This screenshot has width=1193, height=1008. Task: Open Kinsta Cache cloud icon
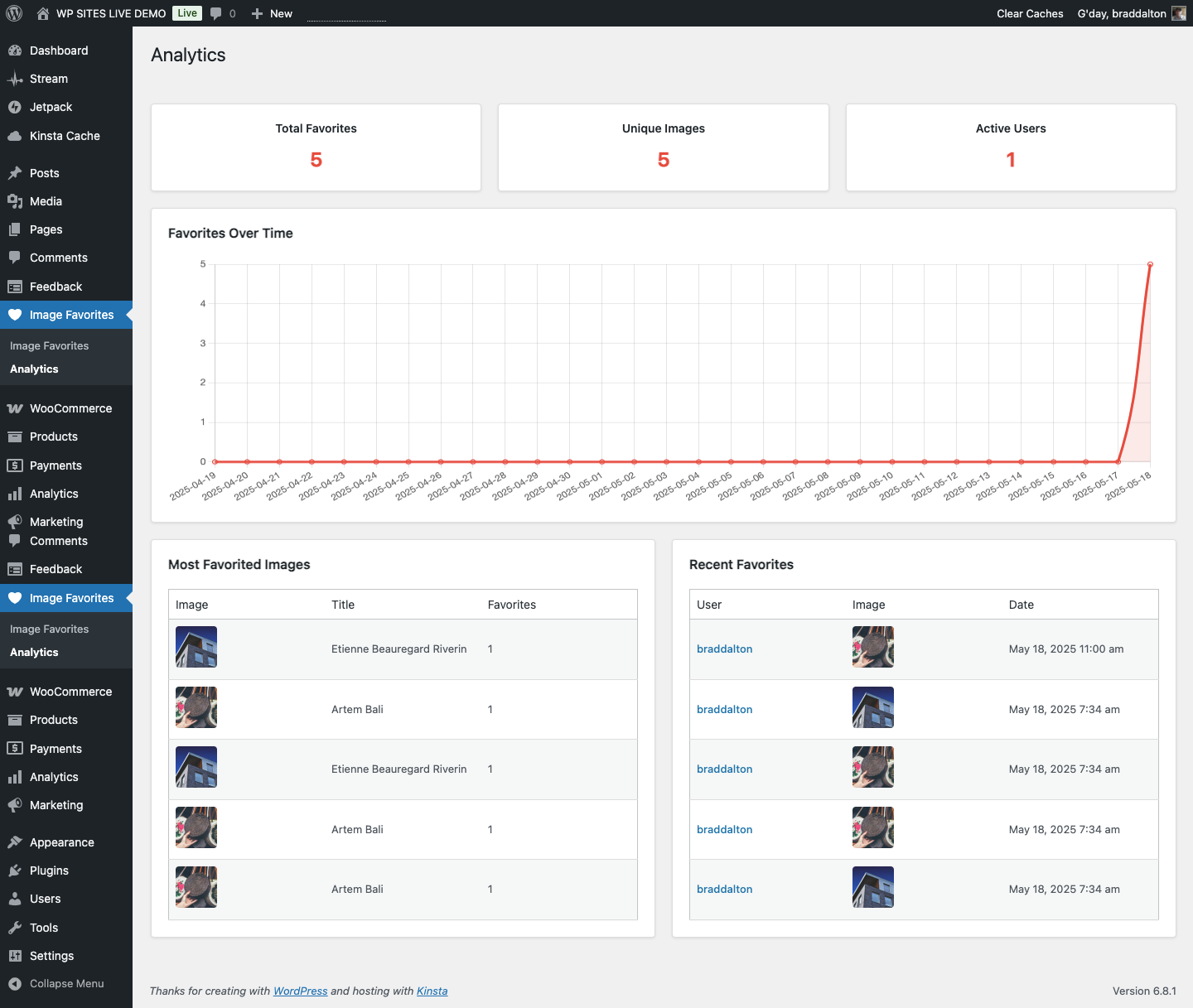click(15, 136)
